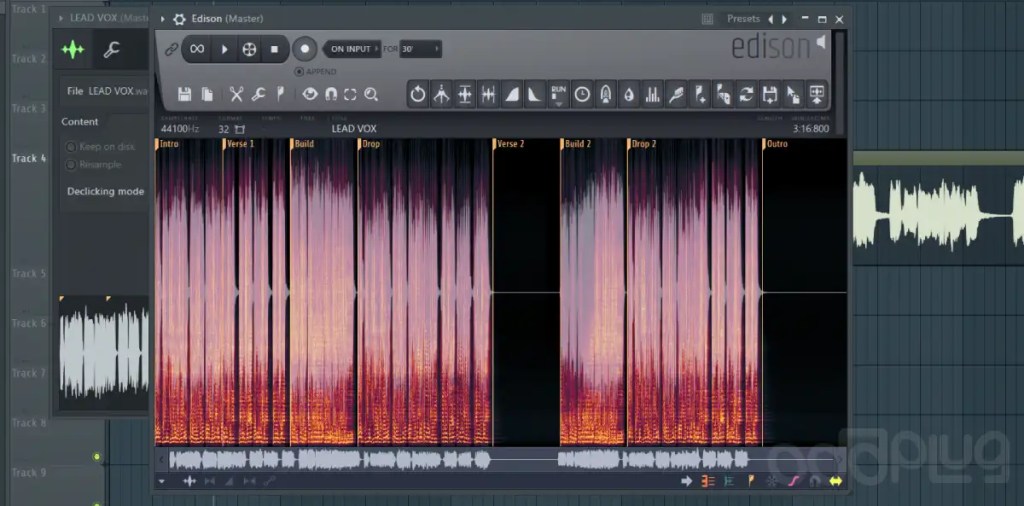Open the Presets menu
The width and height of the screenshot is (1024, 506).
(x=743, y=19)
